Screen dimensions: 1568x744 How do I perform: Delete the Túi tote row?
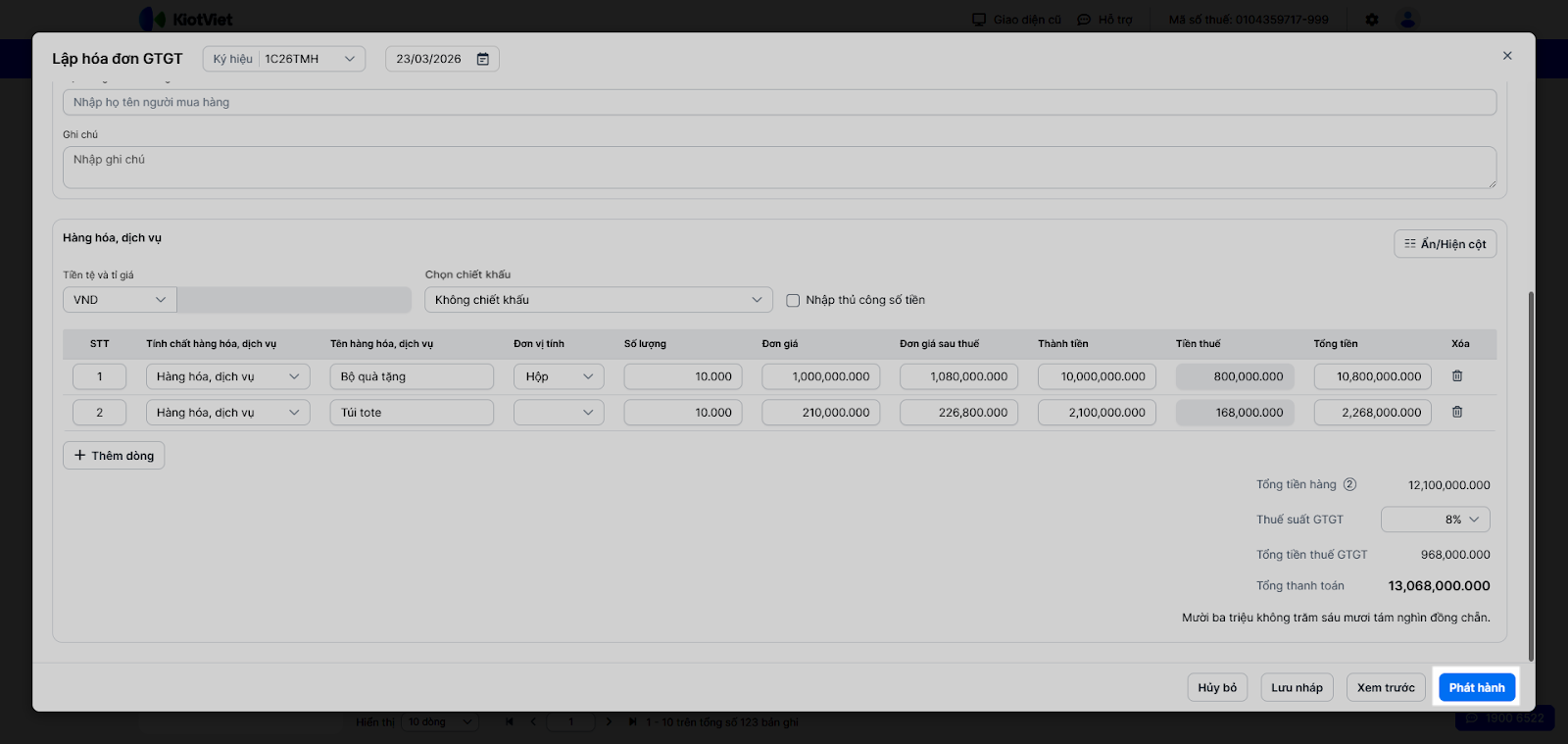(1457, 413)
